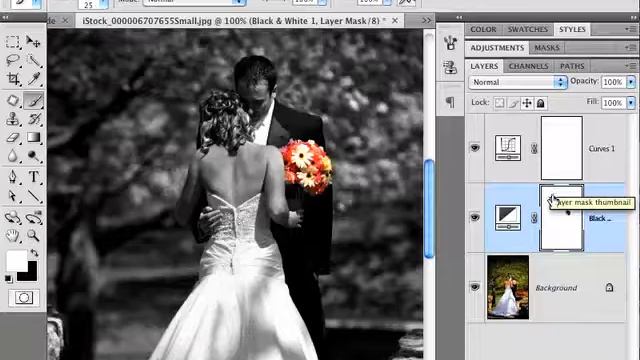Switch to the Masks tab
Image resolution: width=640 pixels, height=360 pixels.
547,48
